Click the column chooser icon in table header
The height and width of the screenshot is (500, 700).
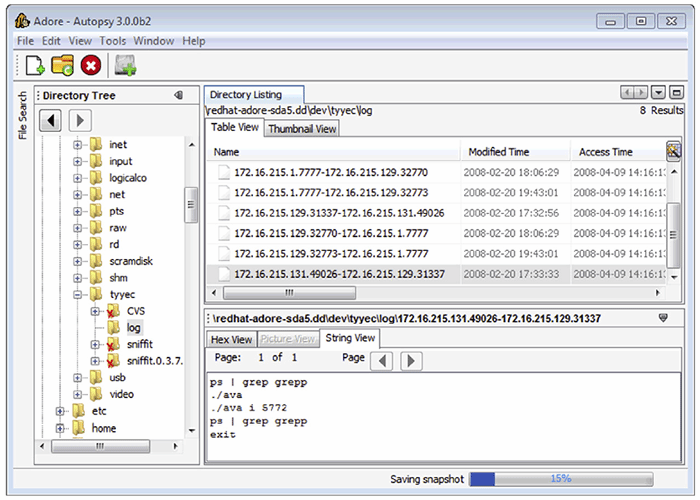(x=673, y=151)
